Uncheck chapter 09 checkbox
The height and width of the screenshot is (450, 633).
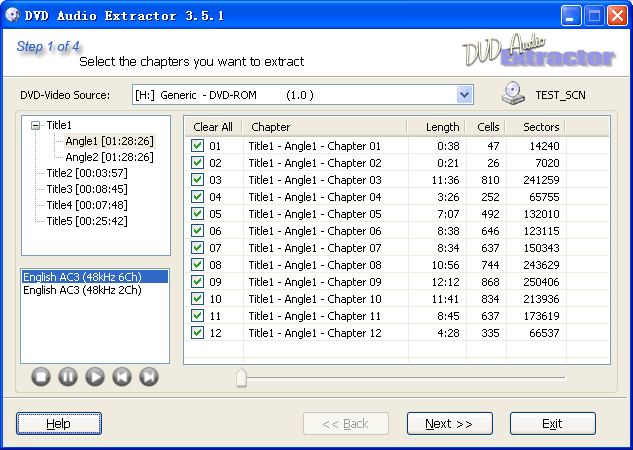[197, 282]
